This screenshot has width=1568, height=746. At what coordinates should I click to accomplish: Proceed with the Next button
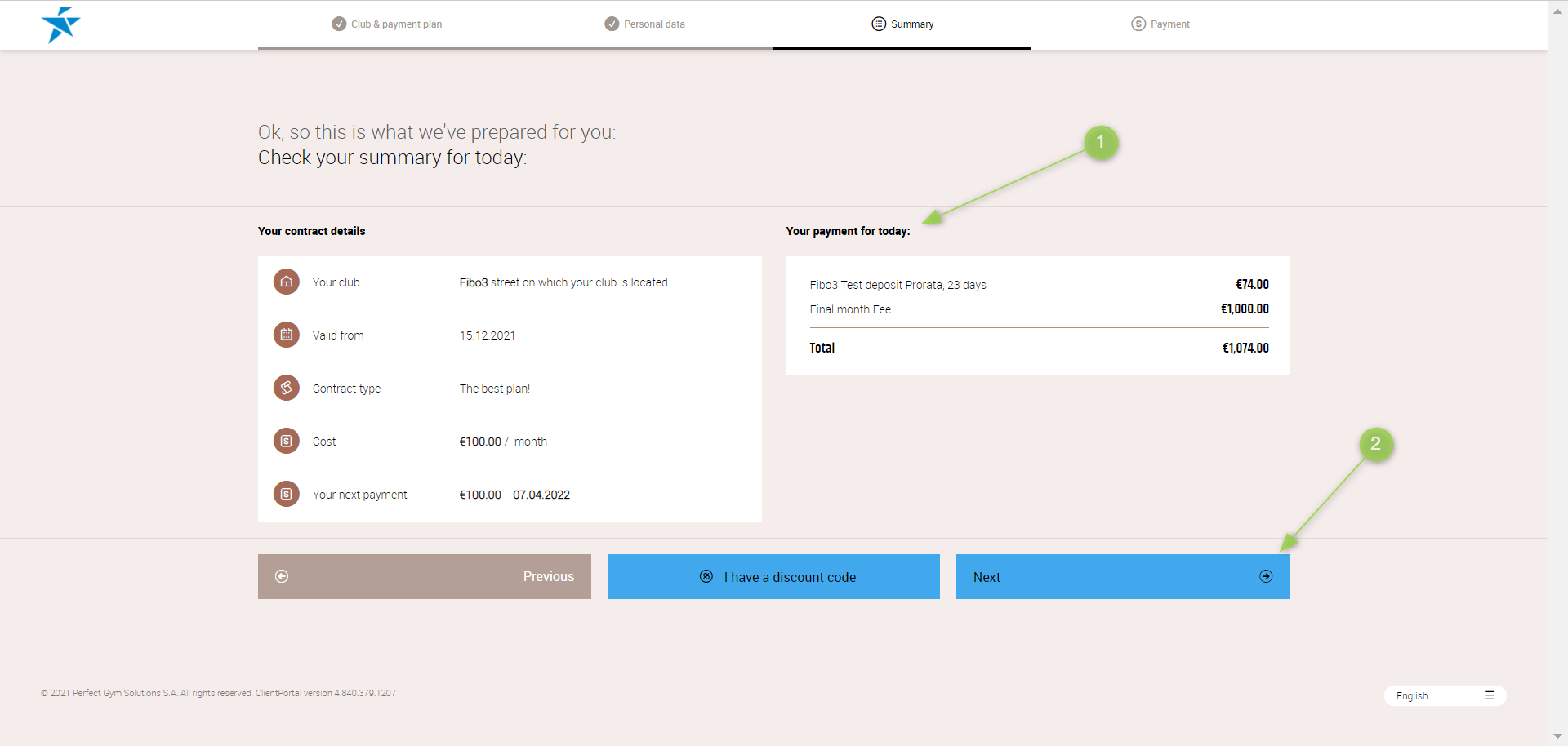point(1122,576)
